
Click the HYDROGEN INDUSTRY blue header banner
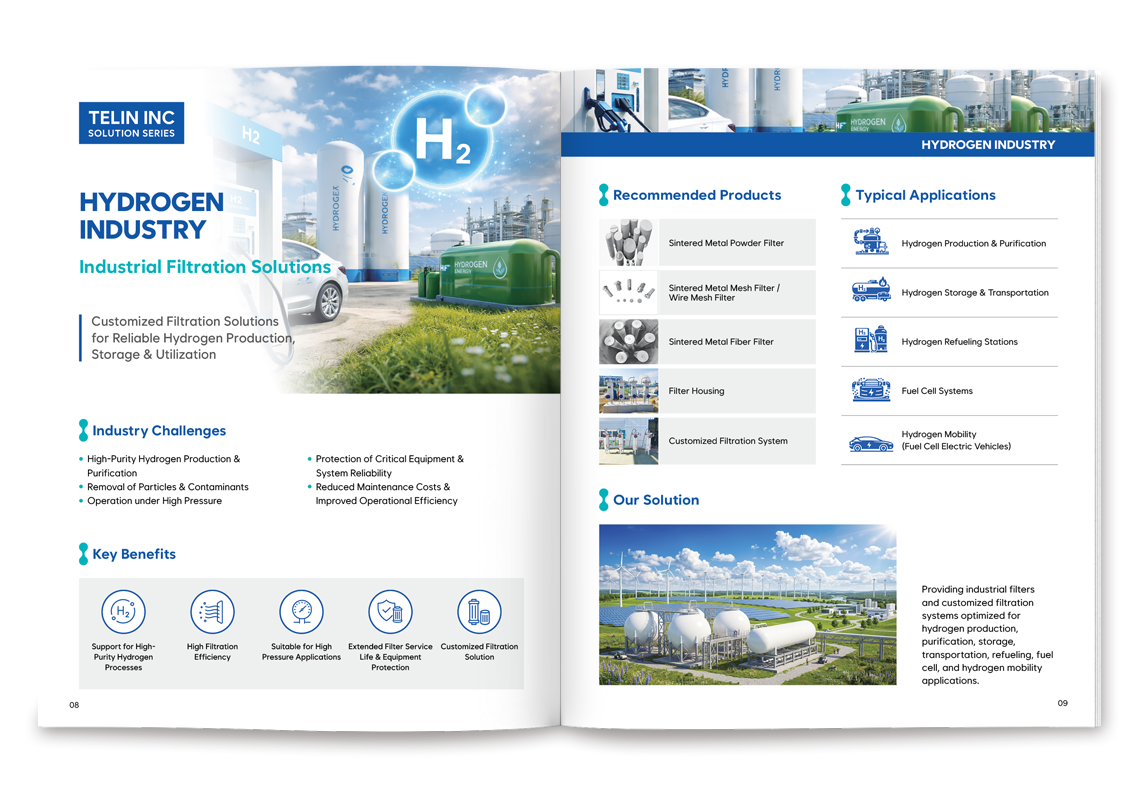[827, 145]
